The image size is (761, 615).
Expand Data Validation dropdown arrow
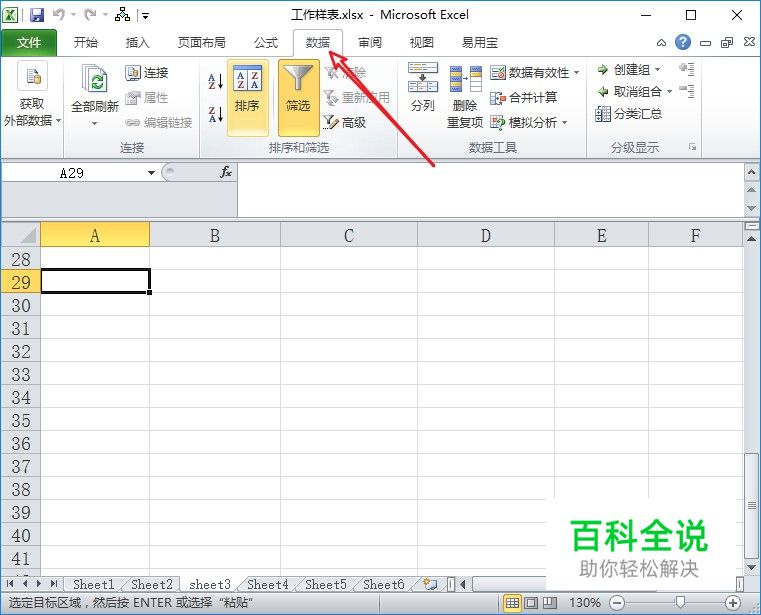pos(577,73)
